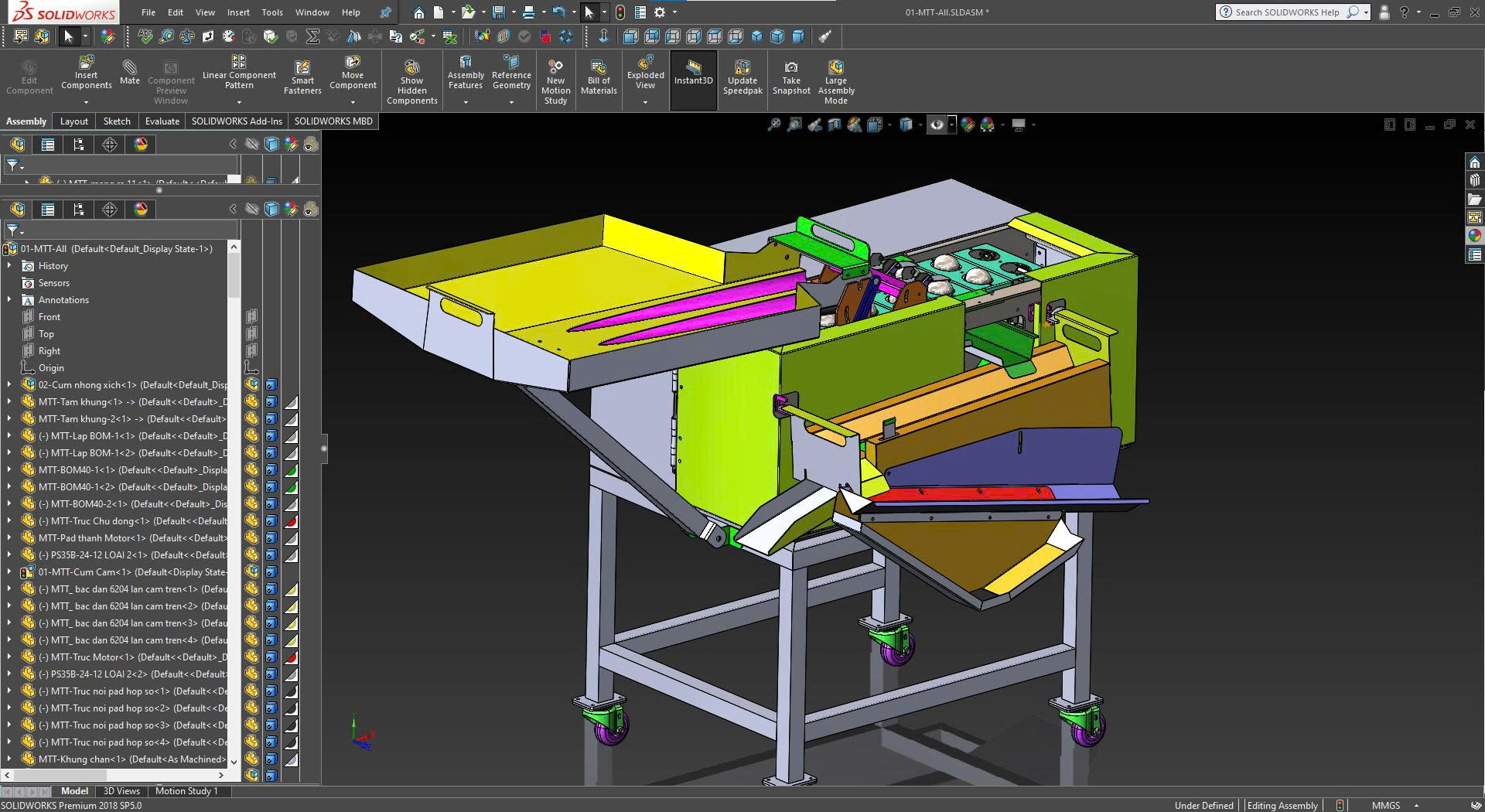1485x812 pixels.
Task: Take a Snapshot of the assembly
Action: [791, 77]
